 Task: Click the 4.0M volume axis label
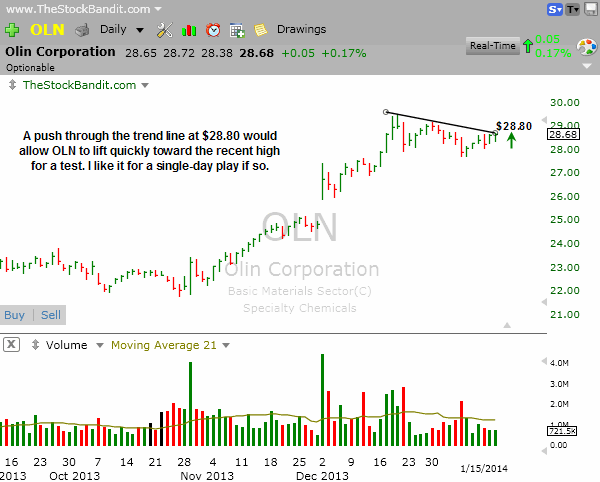coord(559,363)
